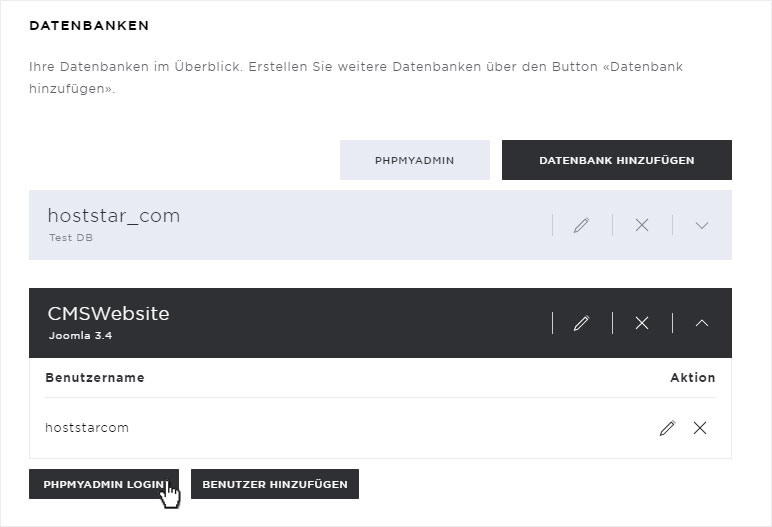Remove the hoststarcom user via X icon
The width and height of the screenshot is (772, 527).
(x=700, y=428)
